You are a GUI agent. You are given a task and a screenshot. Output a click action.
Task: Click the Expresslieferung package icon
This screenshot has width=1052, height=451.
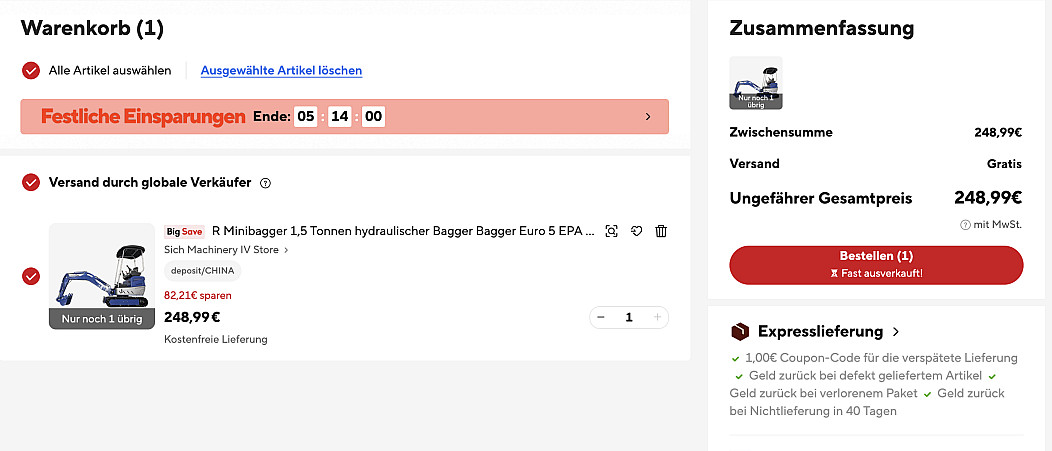(x=741, y=331)
